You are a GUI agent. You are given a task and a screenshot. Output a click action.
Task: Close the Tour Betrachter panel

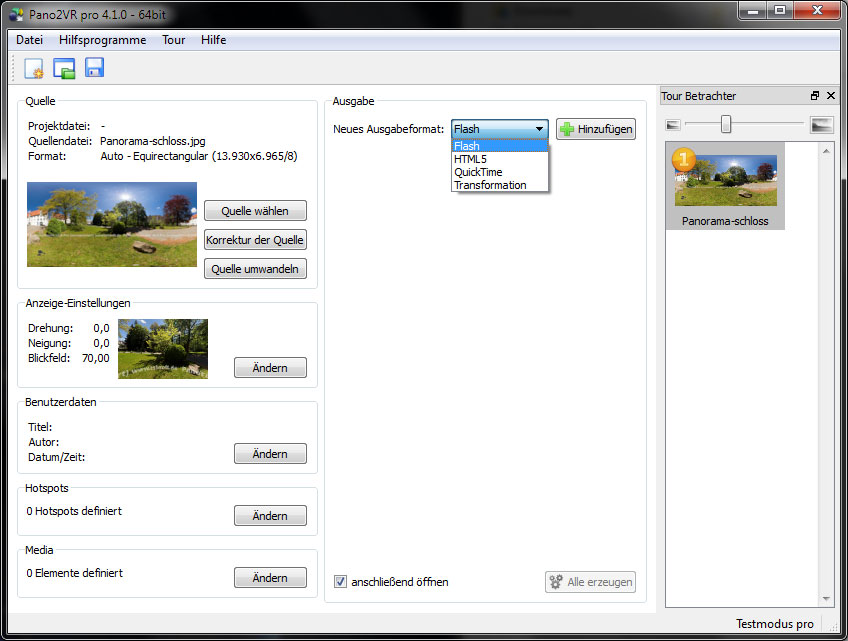pos(831,96)
